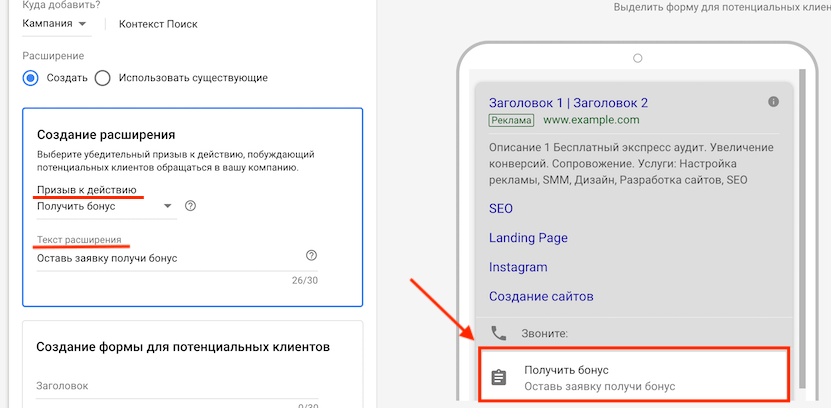Click the Instagram sitelink

click(518, 267)
